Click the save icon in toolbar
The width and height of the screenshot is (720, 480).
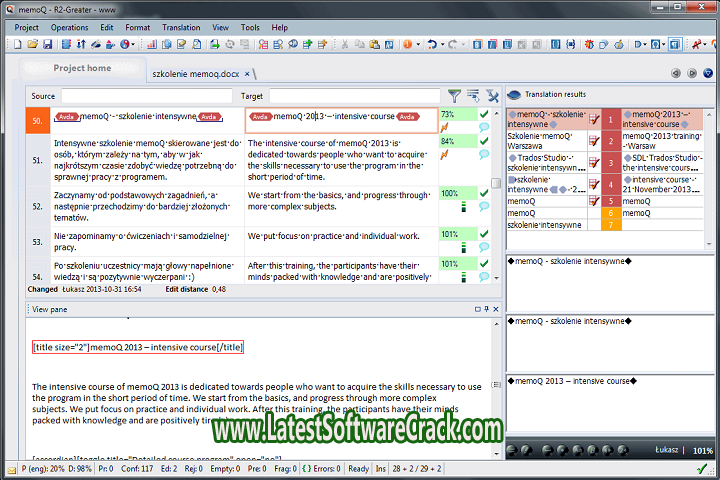47,44
